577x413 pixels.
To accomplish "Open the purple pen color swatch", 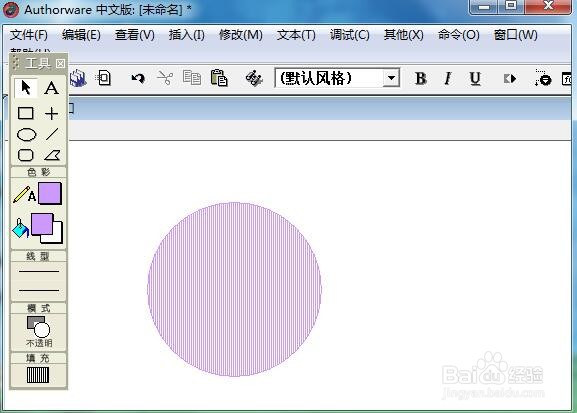I will (50, 193).
